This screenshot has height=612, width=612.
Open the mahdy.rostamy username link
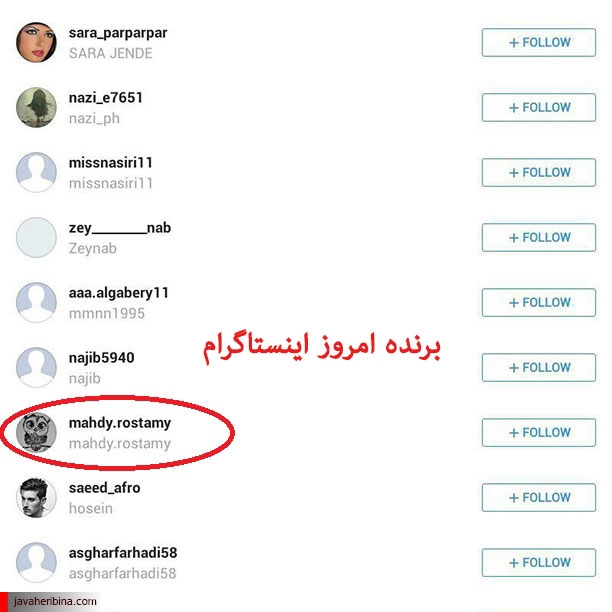tap(120, 423)
